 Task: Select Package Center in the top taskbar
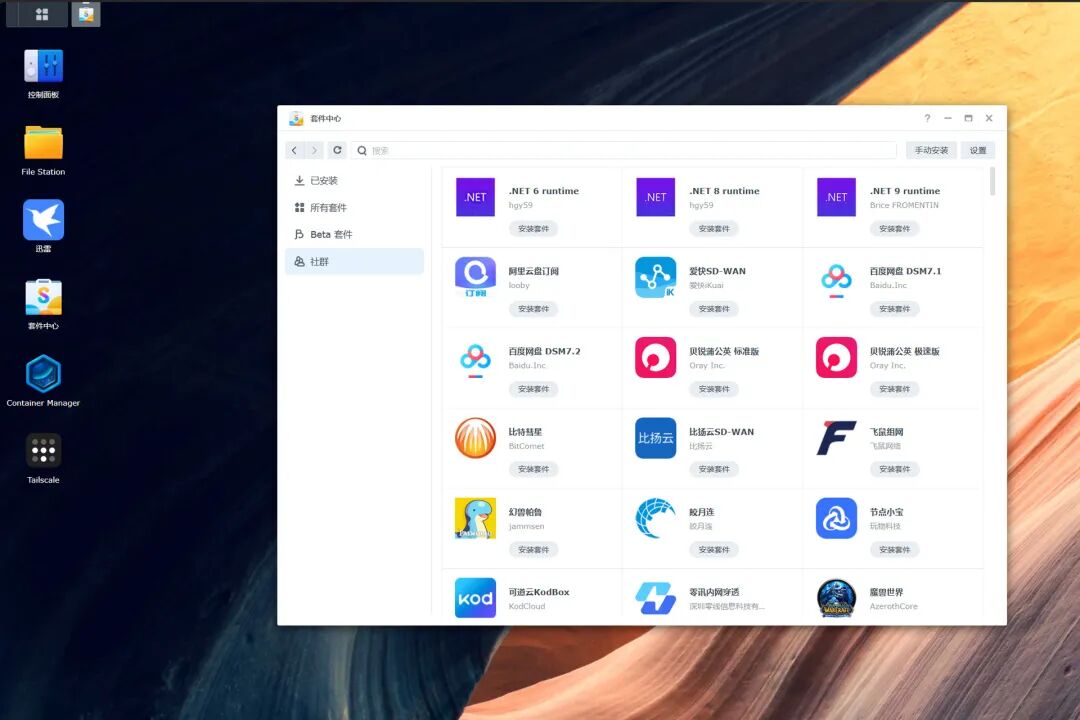(x=86, y=14)
